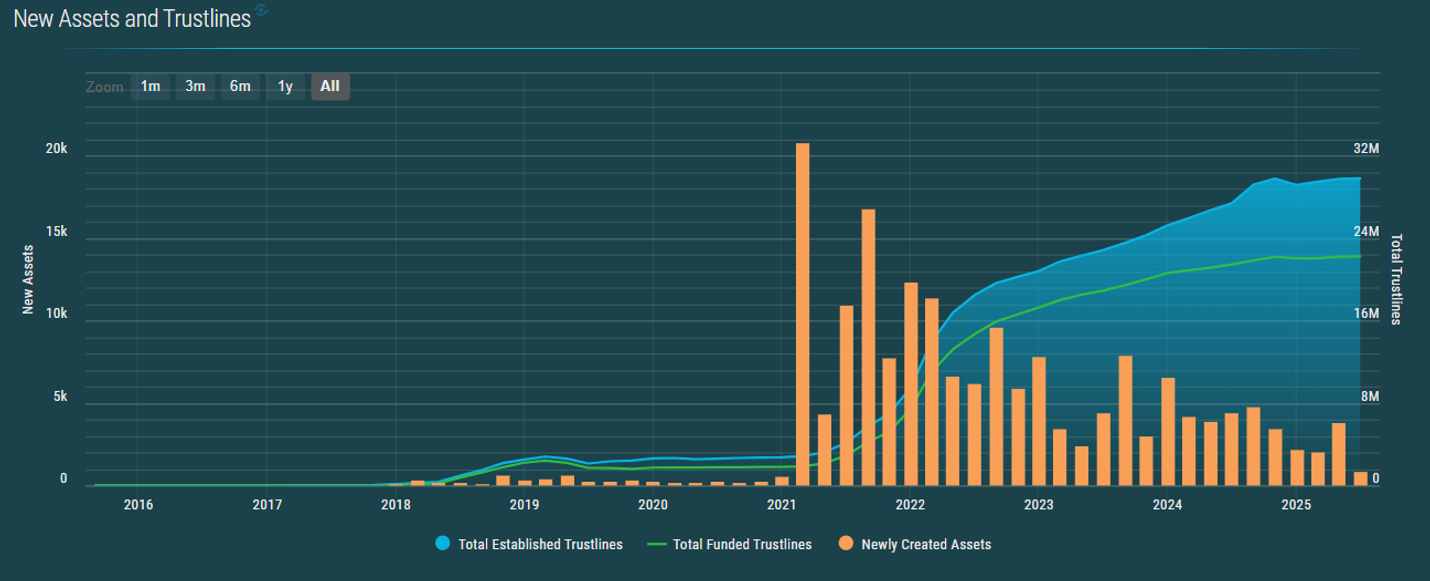The height and width of the screenshot is (581, 1430).
Task: Click the orange Newly Created Assets legend dot
Action: (x=846, y=544)
